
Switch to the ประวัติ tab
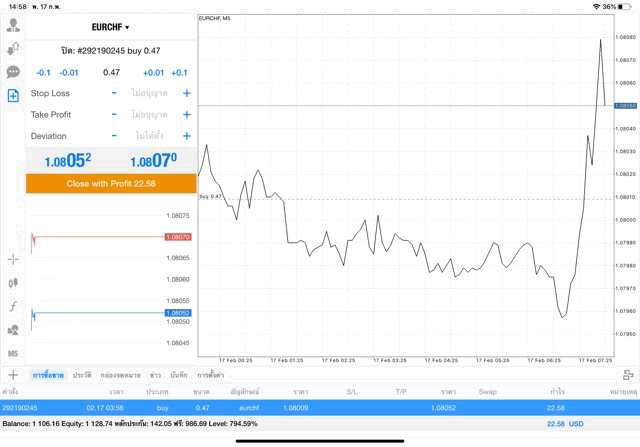[82, 374]
